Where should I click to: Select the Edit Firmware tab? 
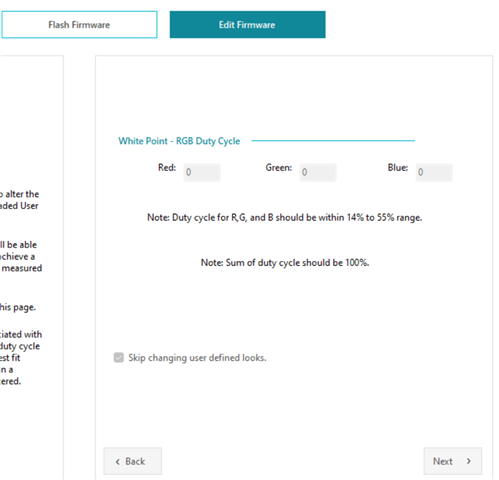(x=247, y=25)
